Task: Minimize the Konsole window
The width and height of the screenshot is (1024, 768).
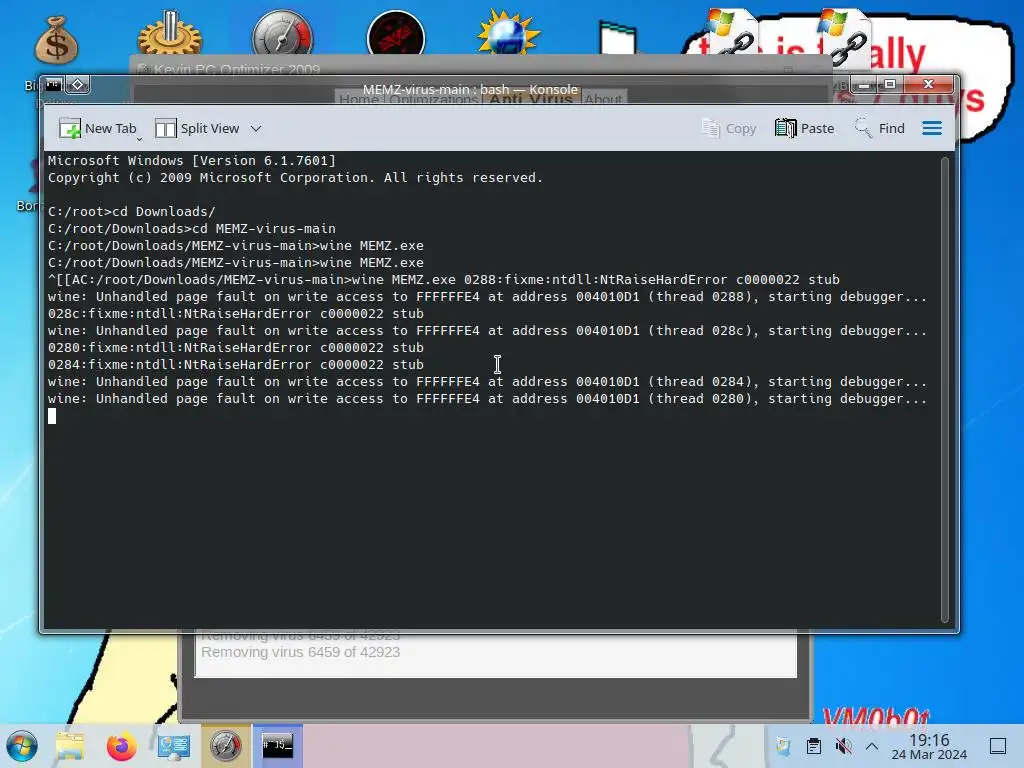Action: [864, 85]
